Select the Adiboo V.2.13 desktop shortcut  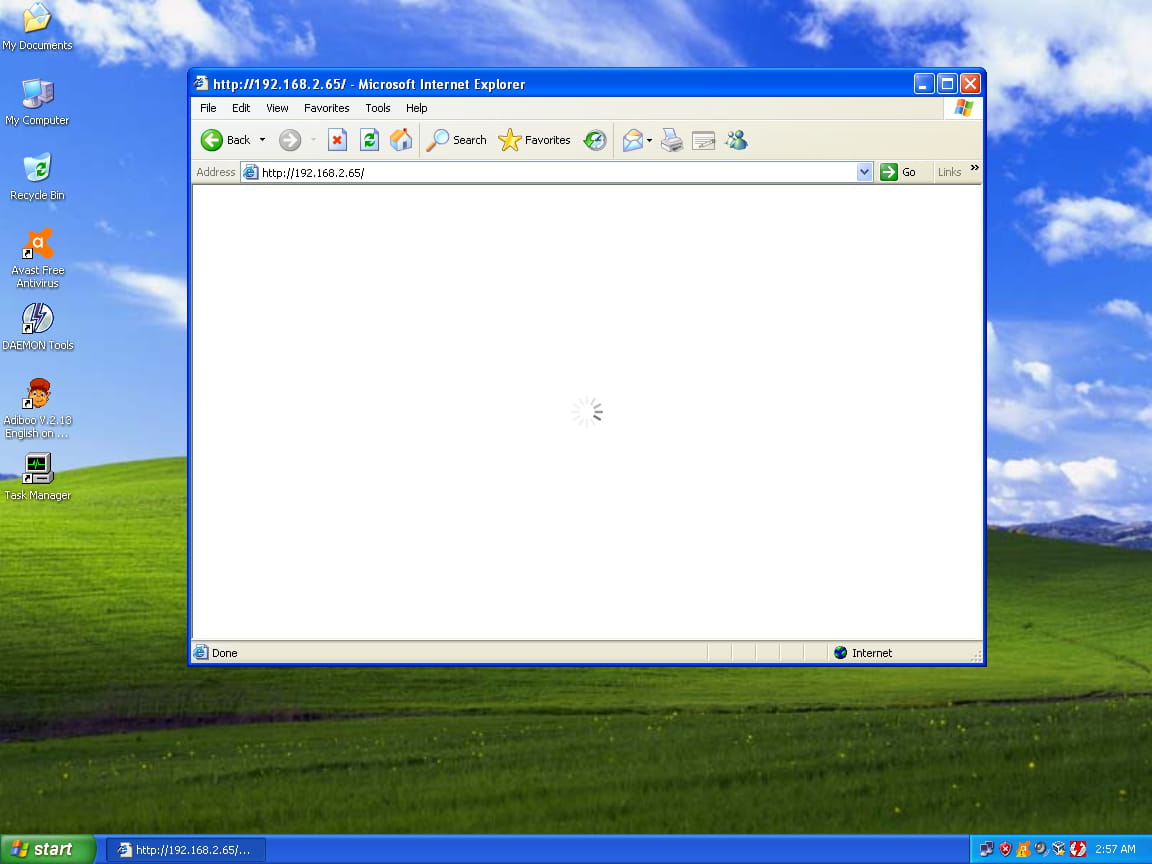pos(37,408)
